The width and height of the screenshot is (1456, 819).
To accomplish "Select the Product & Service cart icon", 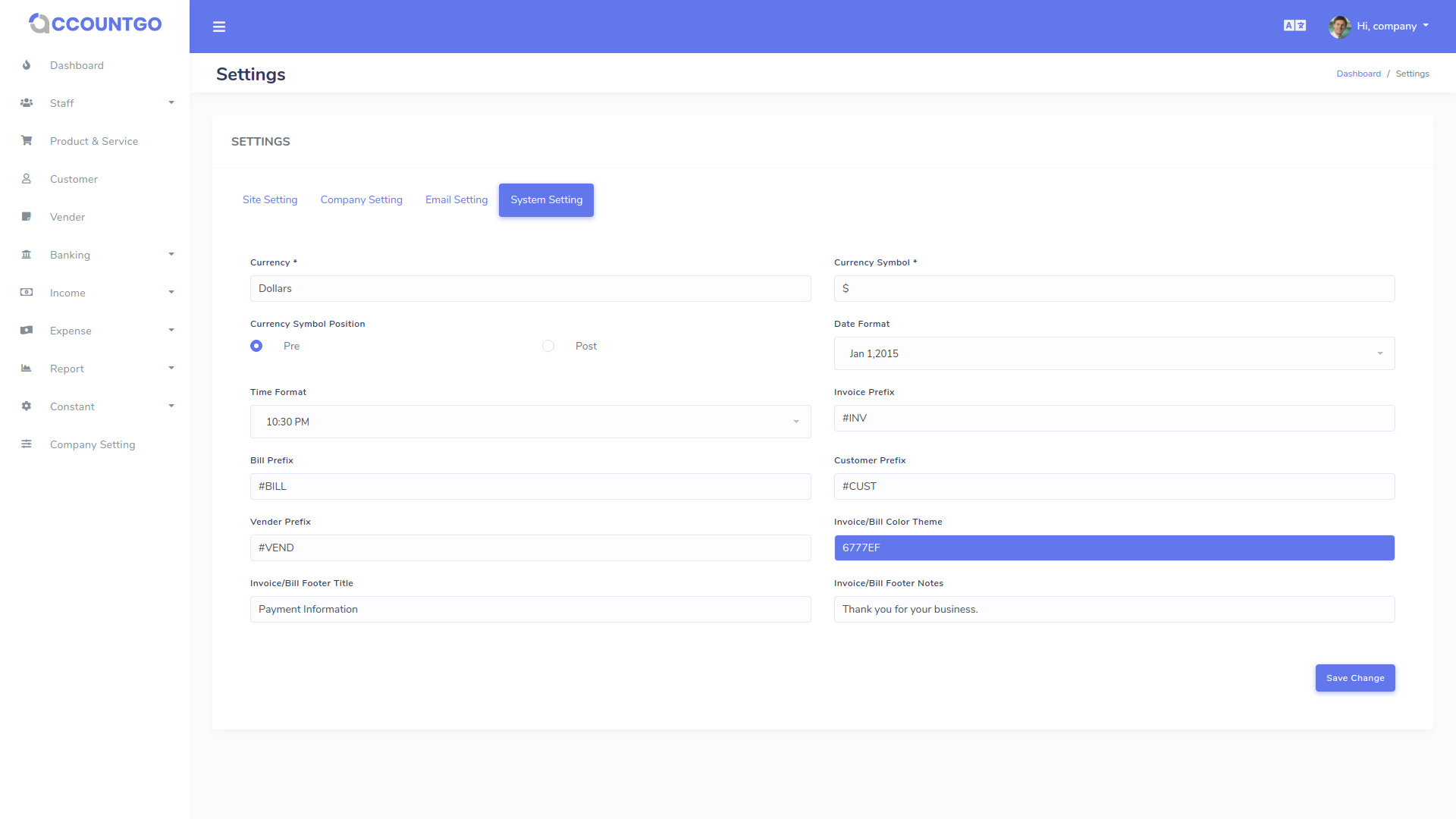I will [27, 141].
